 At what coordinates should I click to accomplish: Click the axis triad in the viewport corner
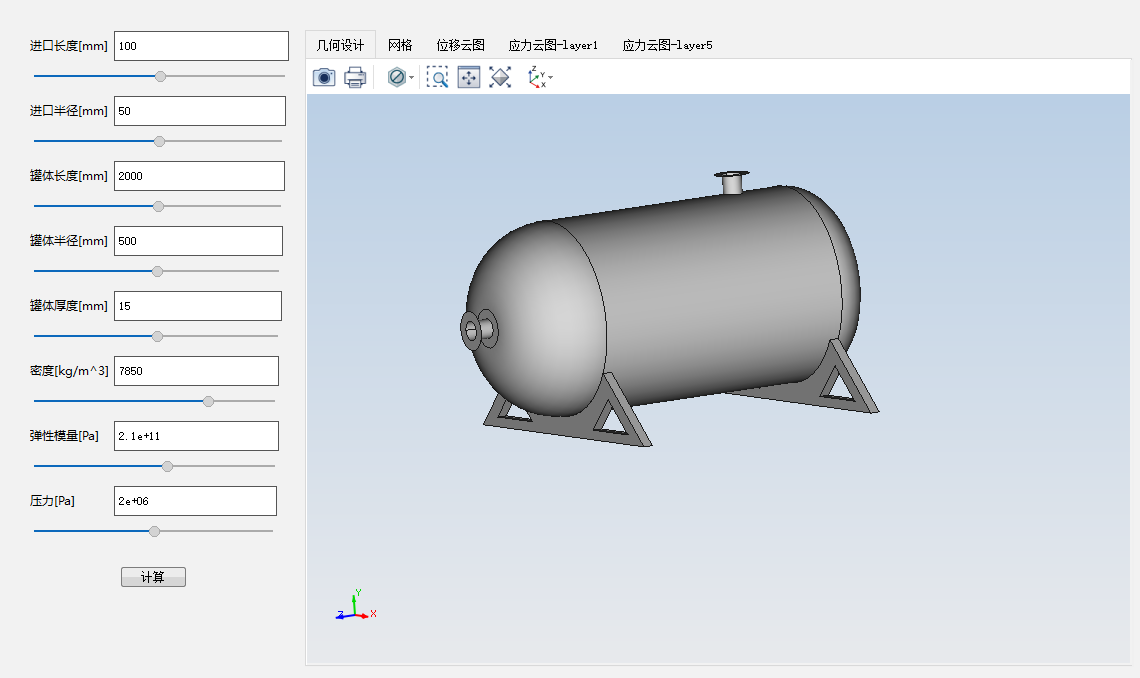(x=356, y=605)
